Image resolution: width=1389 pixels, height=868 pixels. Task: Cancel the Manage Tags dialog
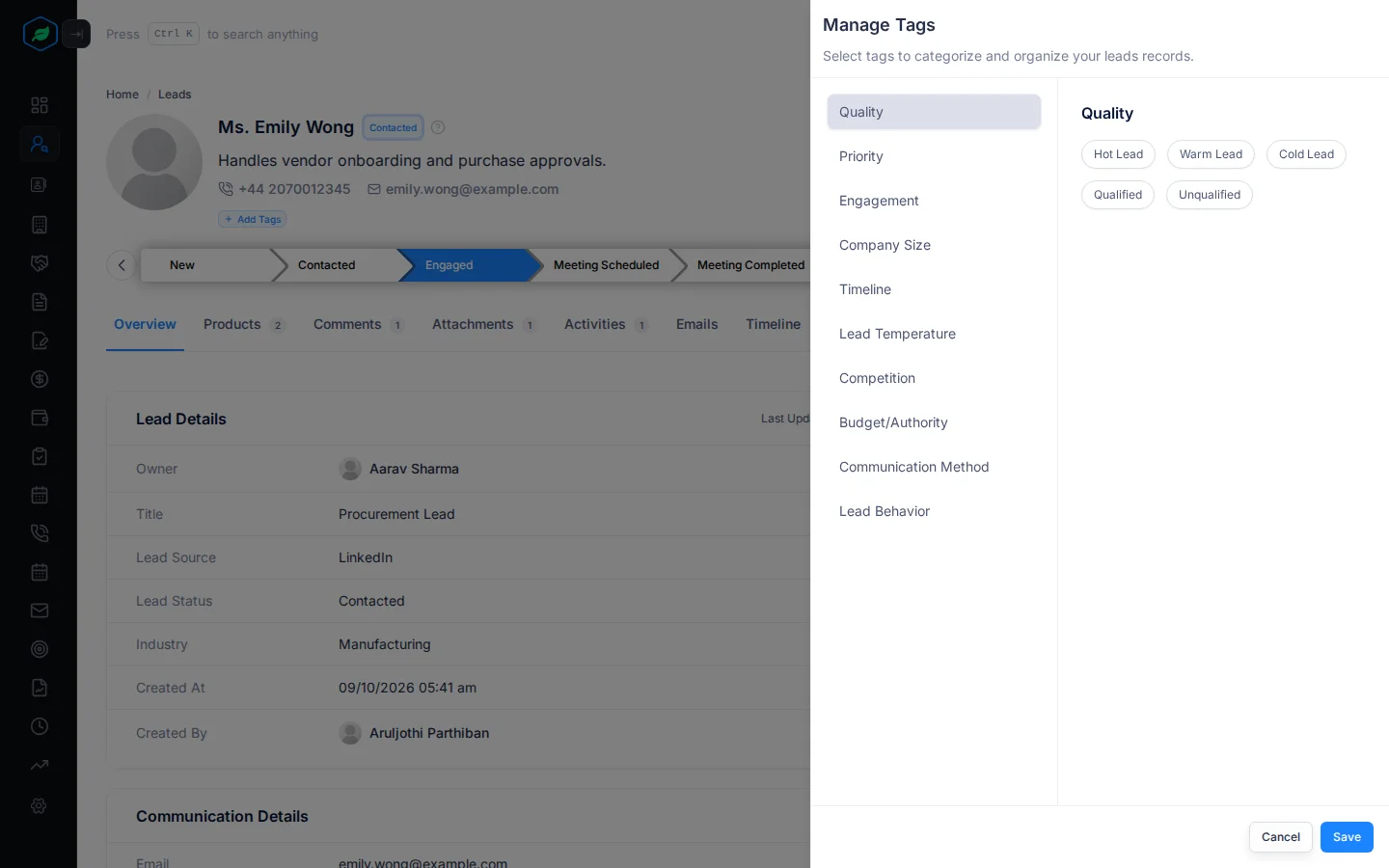coord(1280,837)
